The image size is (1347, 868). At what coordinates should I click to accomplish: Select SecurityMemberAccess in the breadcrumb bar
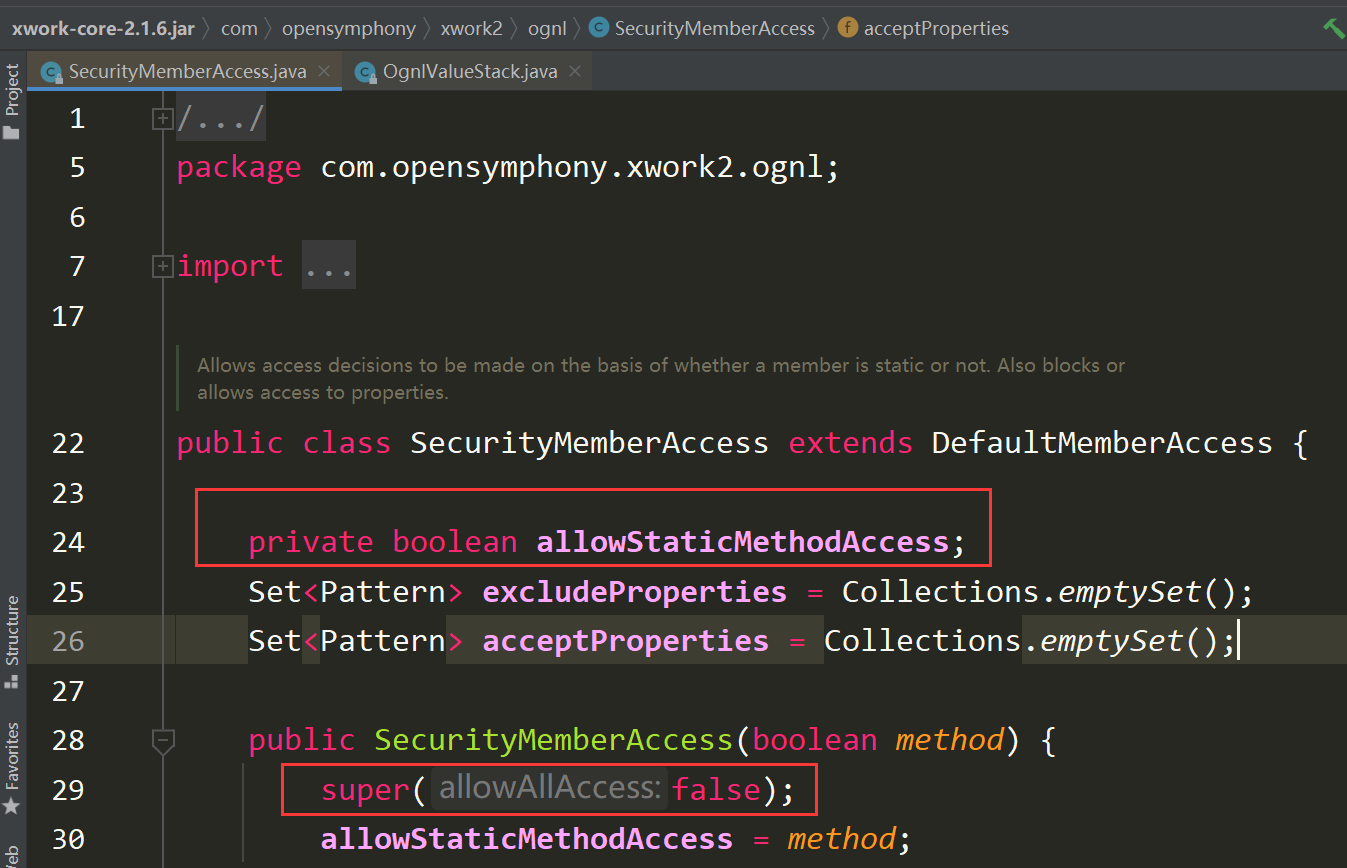(x=715, y=28)
